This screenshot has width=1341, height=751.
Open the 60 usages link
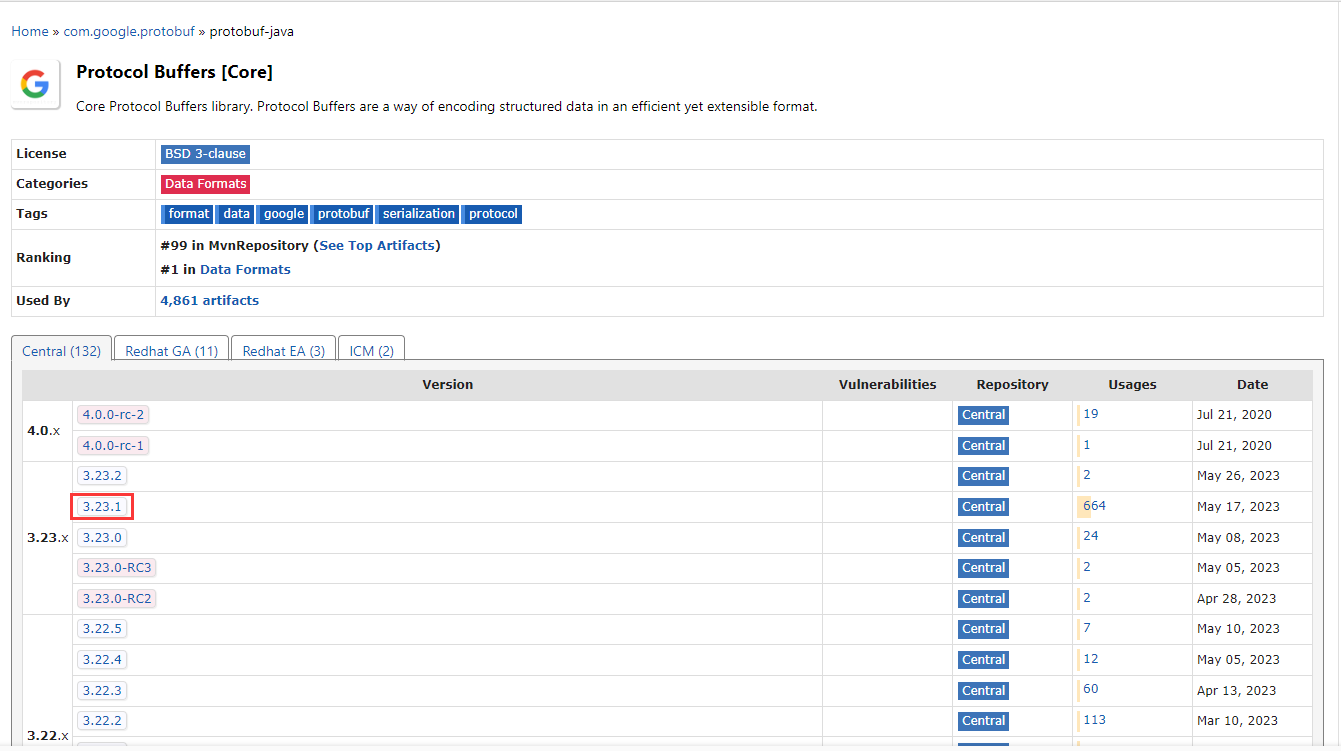pos(1090,689)
